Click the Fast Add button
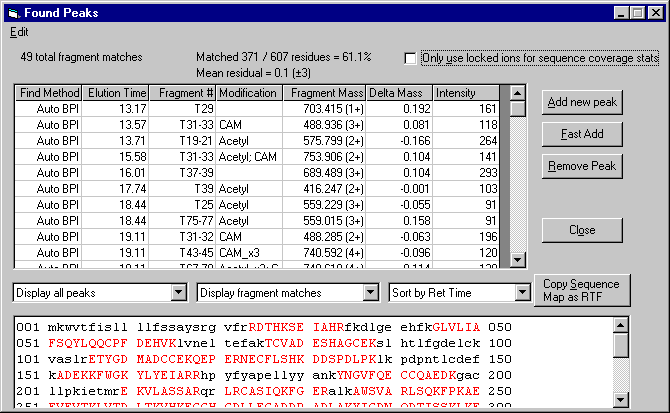 pos(582,134)
